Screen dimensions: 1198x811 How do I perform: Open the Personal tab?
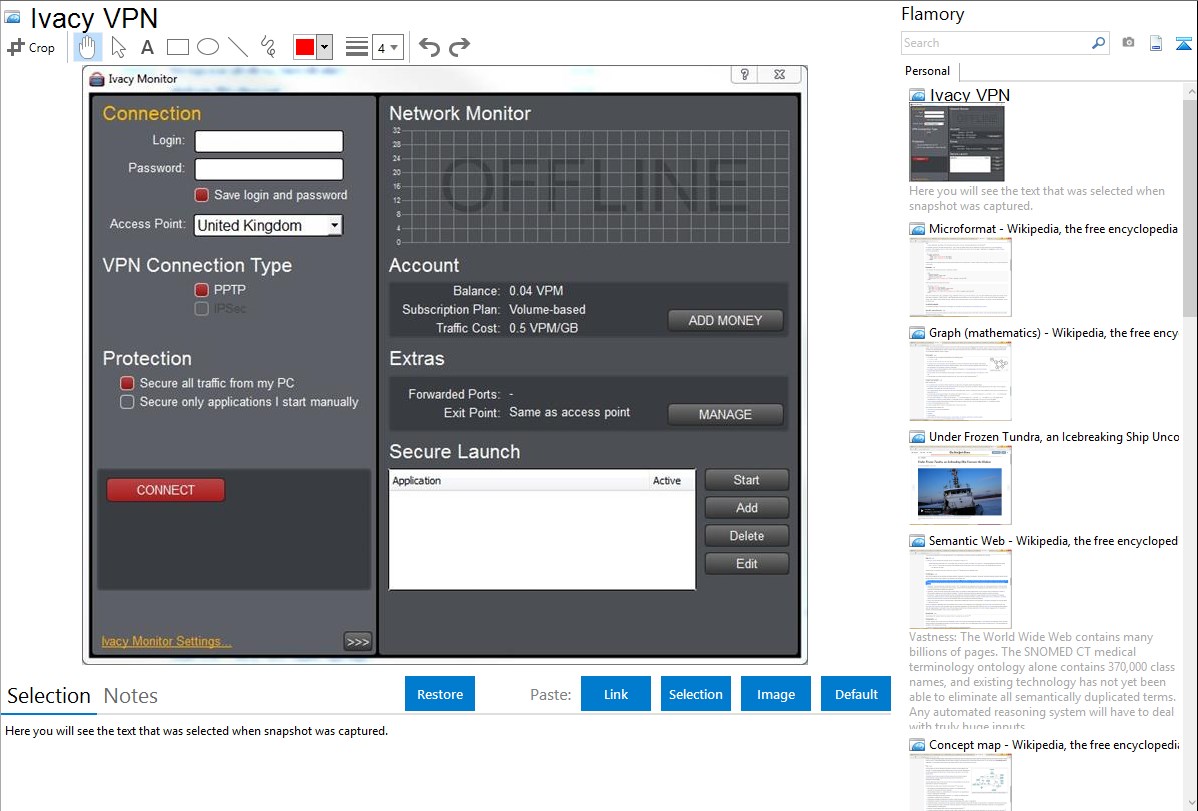[x=927, y=71]
